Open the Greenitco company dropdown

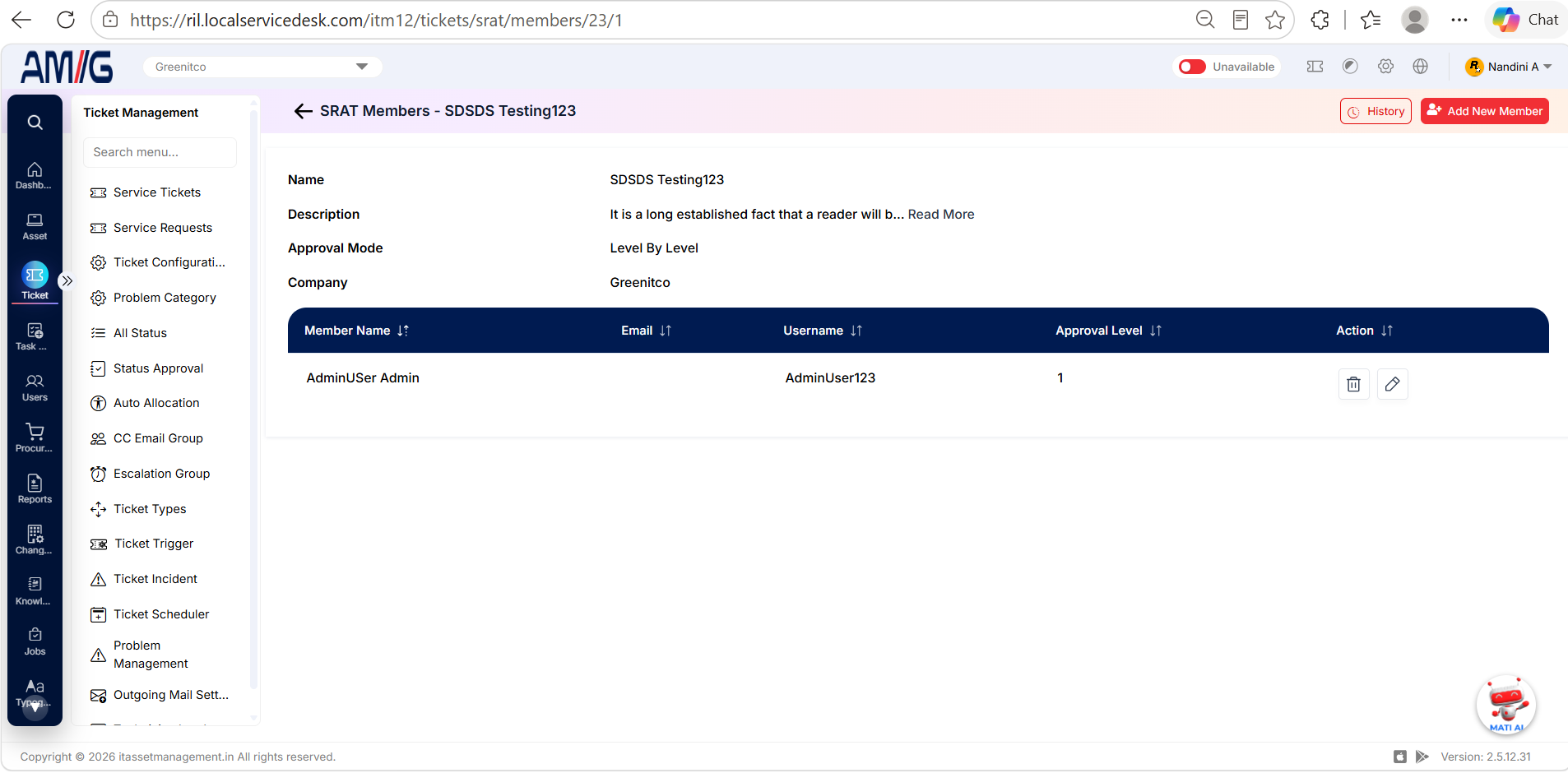pyautogui.click(x=262, y=67)
